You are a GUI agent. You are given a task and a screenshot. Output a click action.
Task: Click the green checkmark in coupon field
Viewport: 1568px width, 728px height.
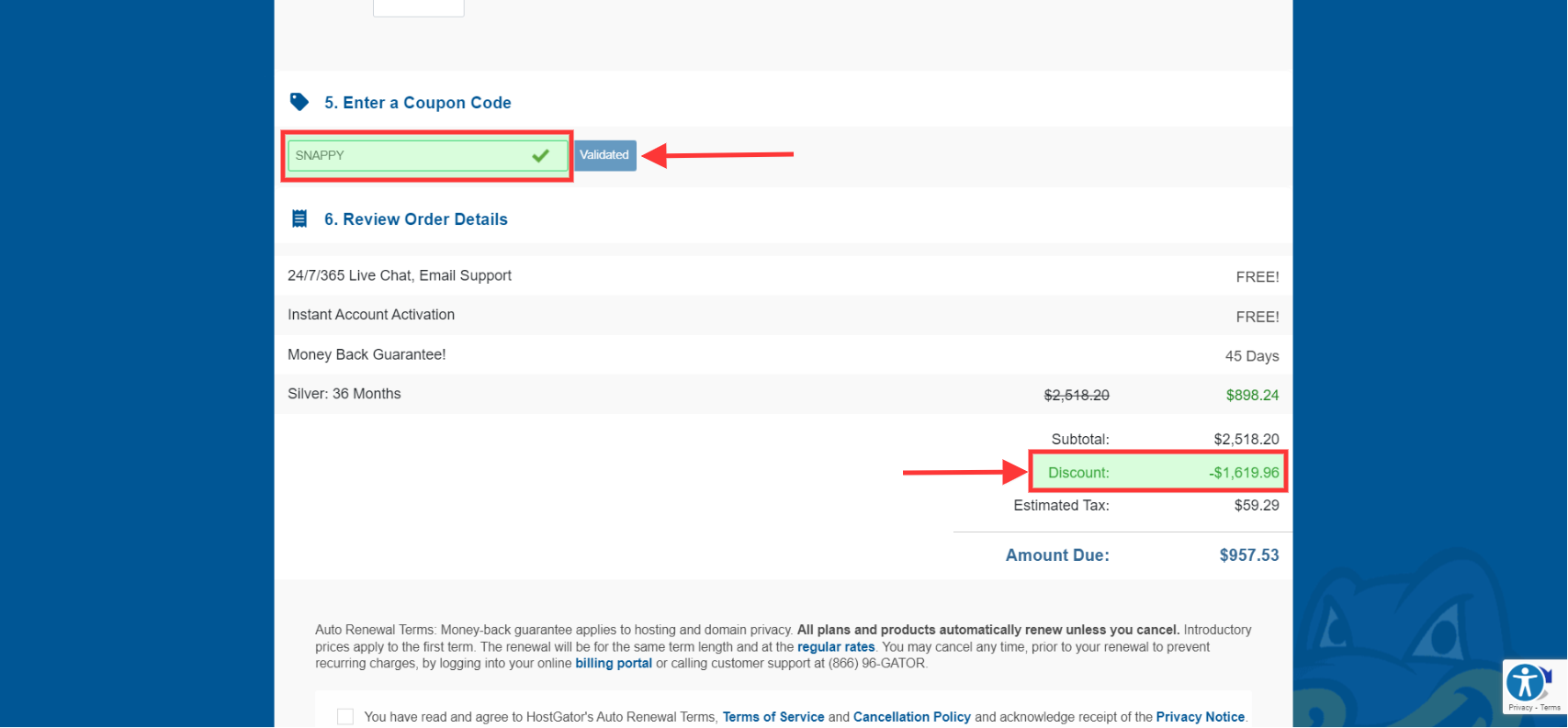[x=540, y=156]
